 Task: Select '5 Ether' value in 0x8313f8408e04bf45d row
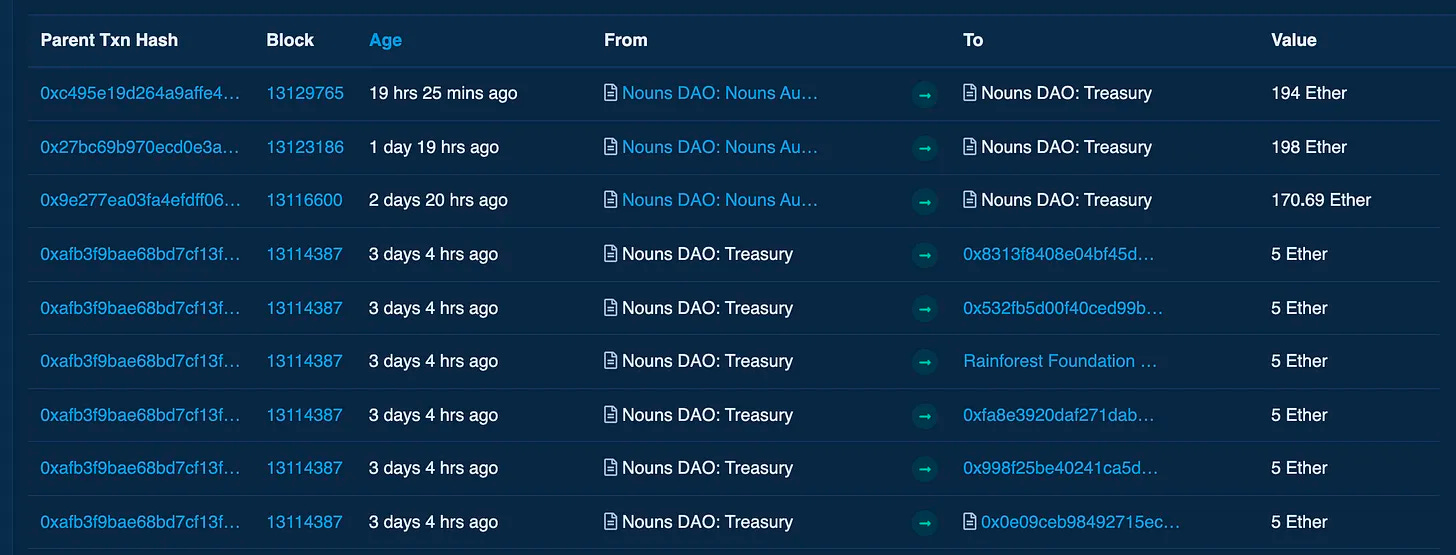tap(1299, 254)
